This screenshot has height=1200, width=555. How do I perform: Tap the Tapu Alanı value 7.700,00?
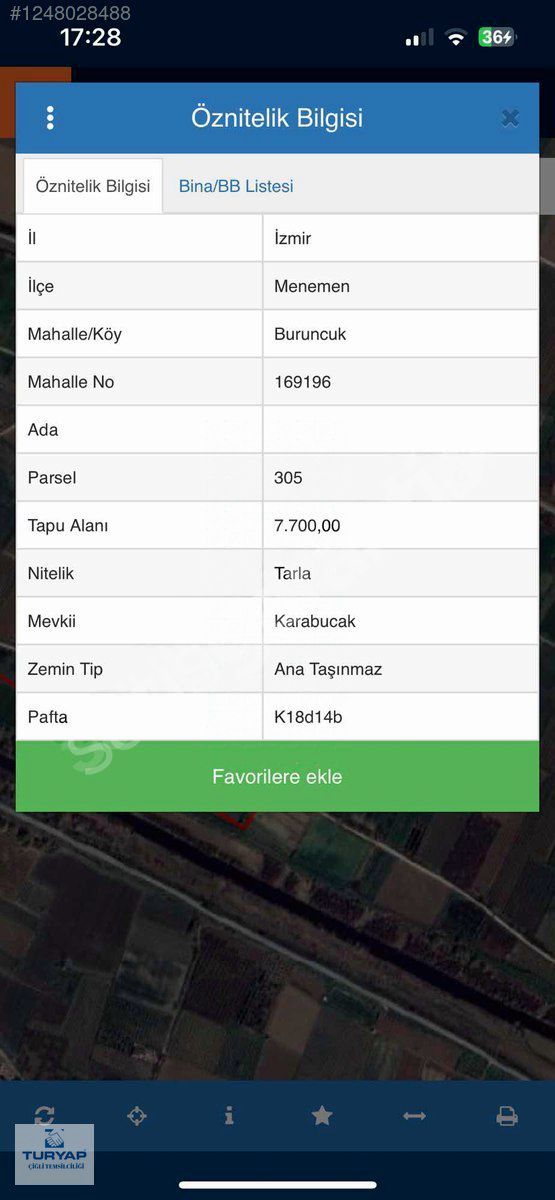pyautogui.click(x=307, y=526)
